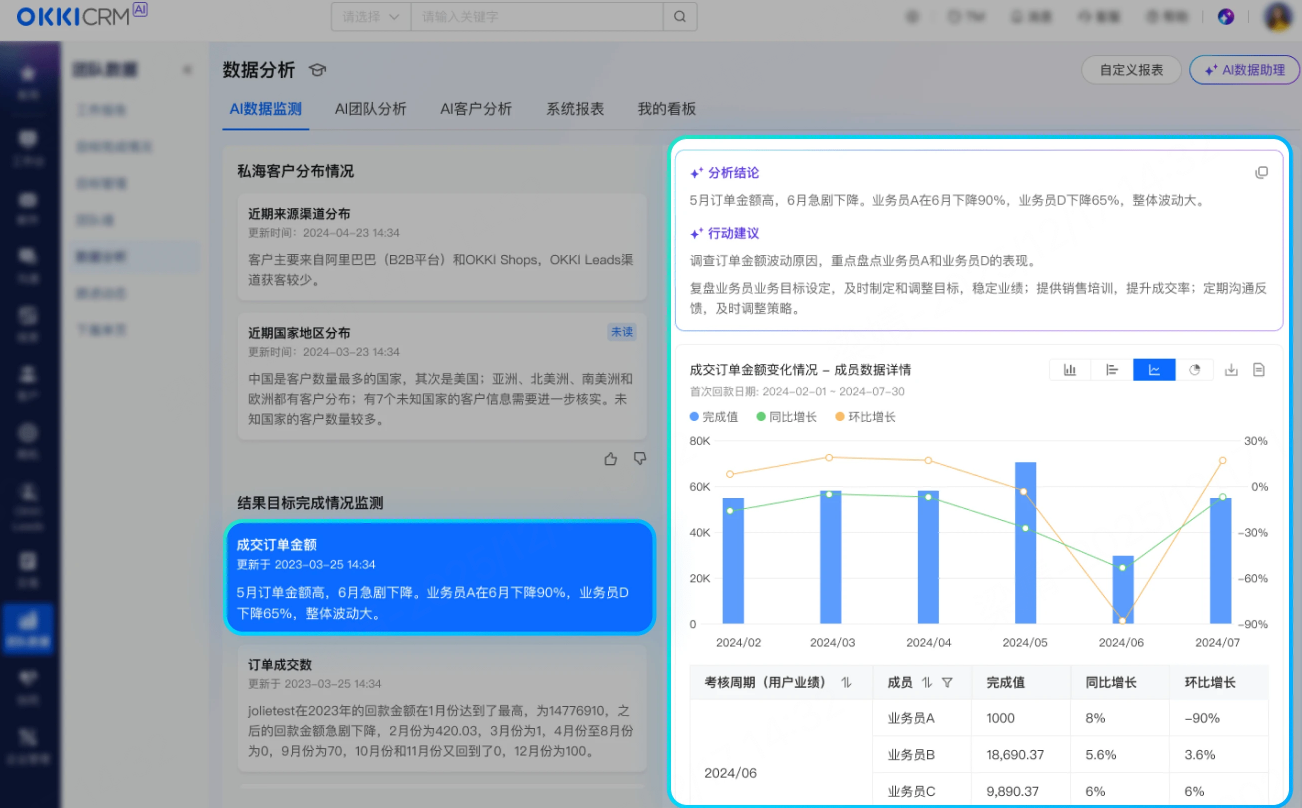Image resolution: width=1302 pixels, height=808 pixels.
Task: Switch chart to horizontal bar view
Action: (x=1112, y=370)
